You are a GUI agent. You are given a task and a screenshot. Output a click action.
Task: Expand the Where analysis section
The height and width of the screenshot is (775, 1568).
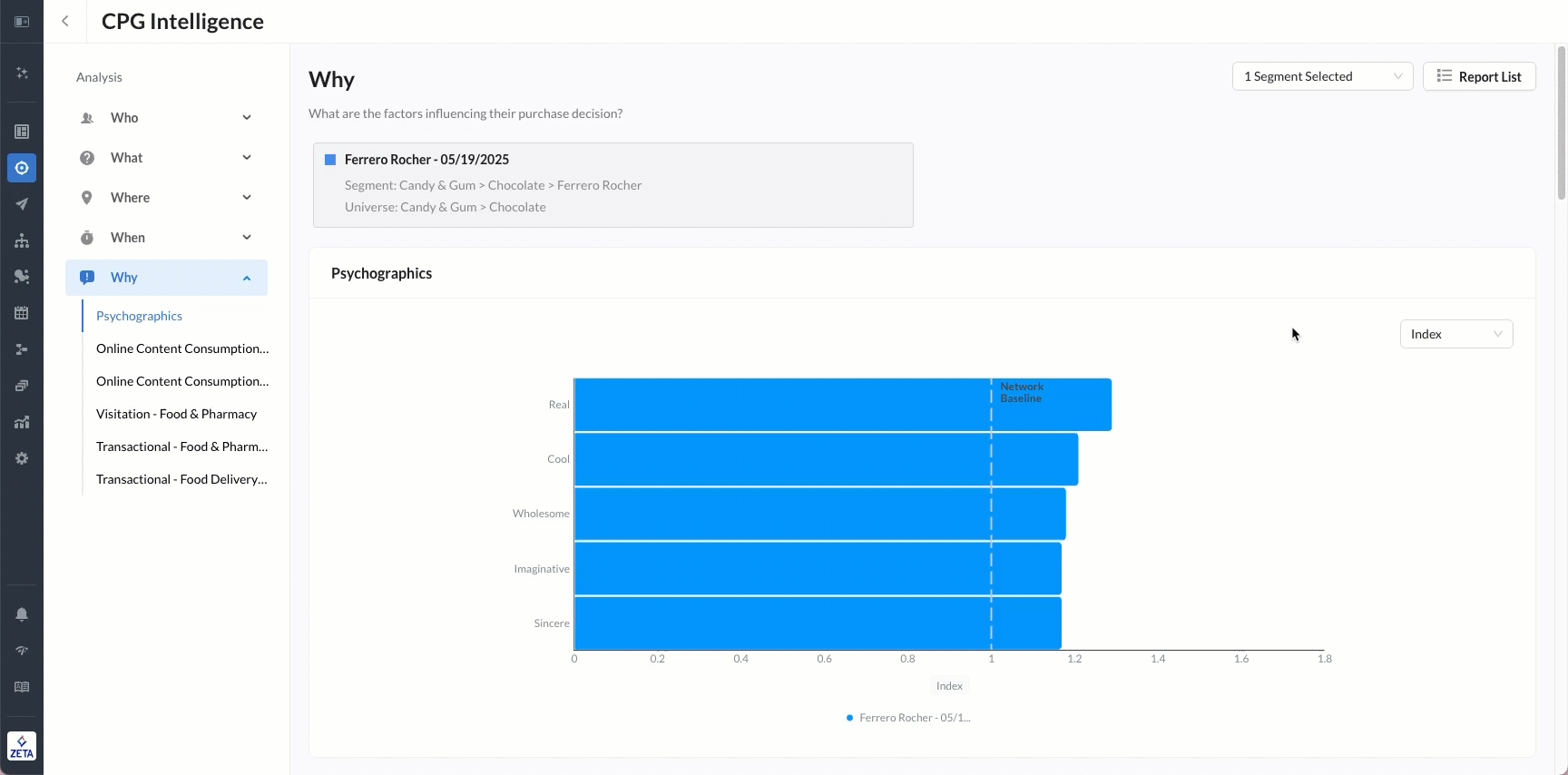[166, 198]
